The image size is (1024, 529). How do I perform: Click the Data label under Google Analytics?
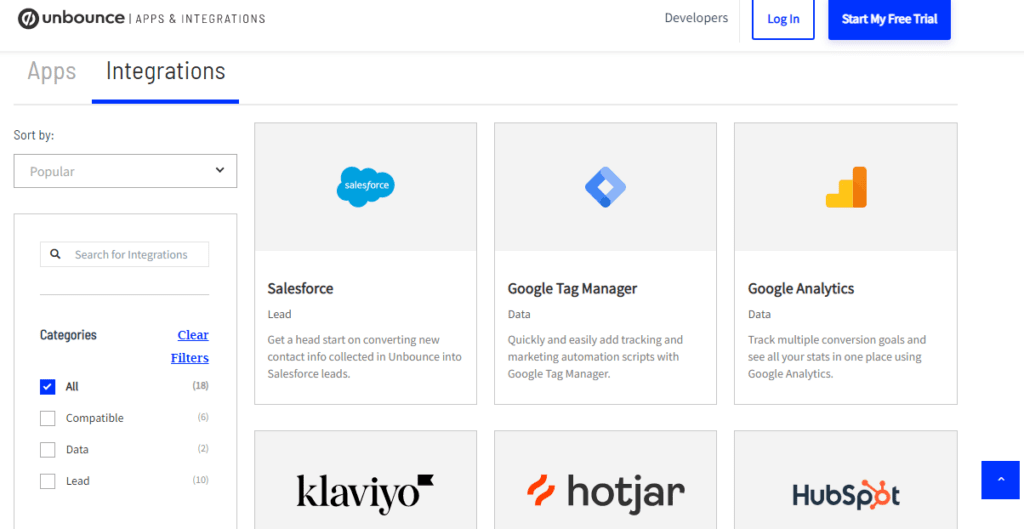[x=760, y=314]
